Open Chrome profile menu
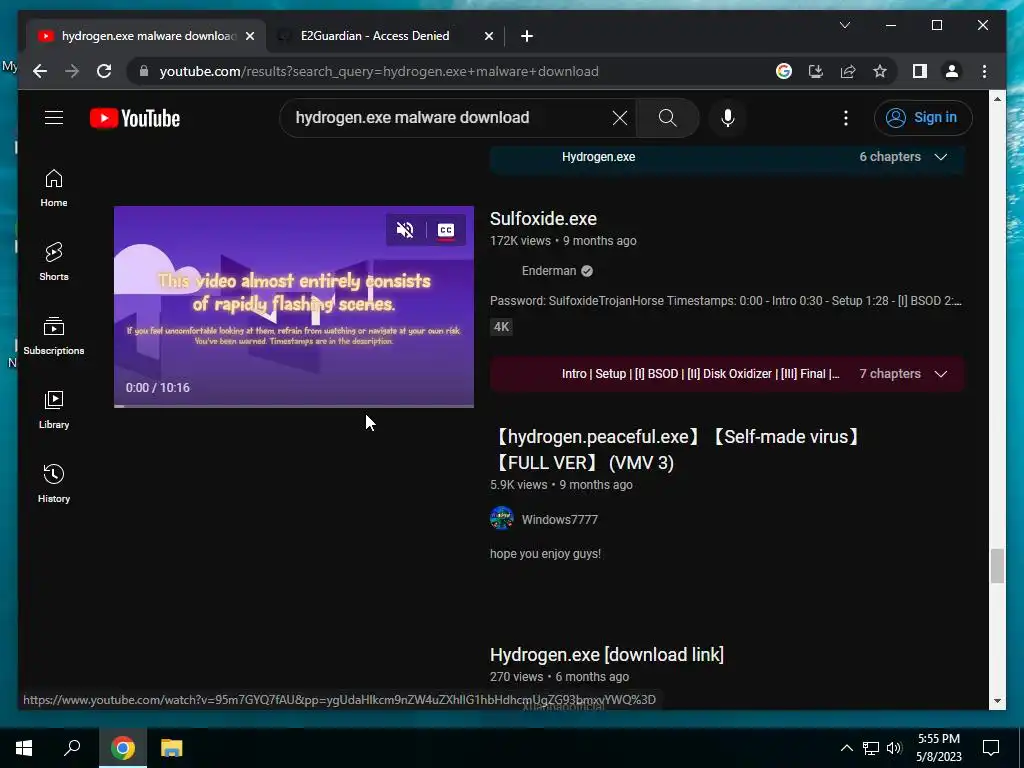Image resolution: width=1024 pixels, height=768 pixels. pyautogui.click(x=952, y=71)
